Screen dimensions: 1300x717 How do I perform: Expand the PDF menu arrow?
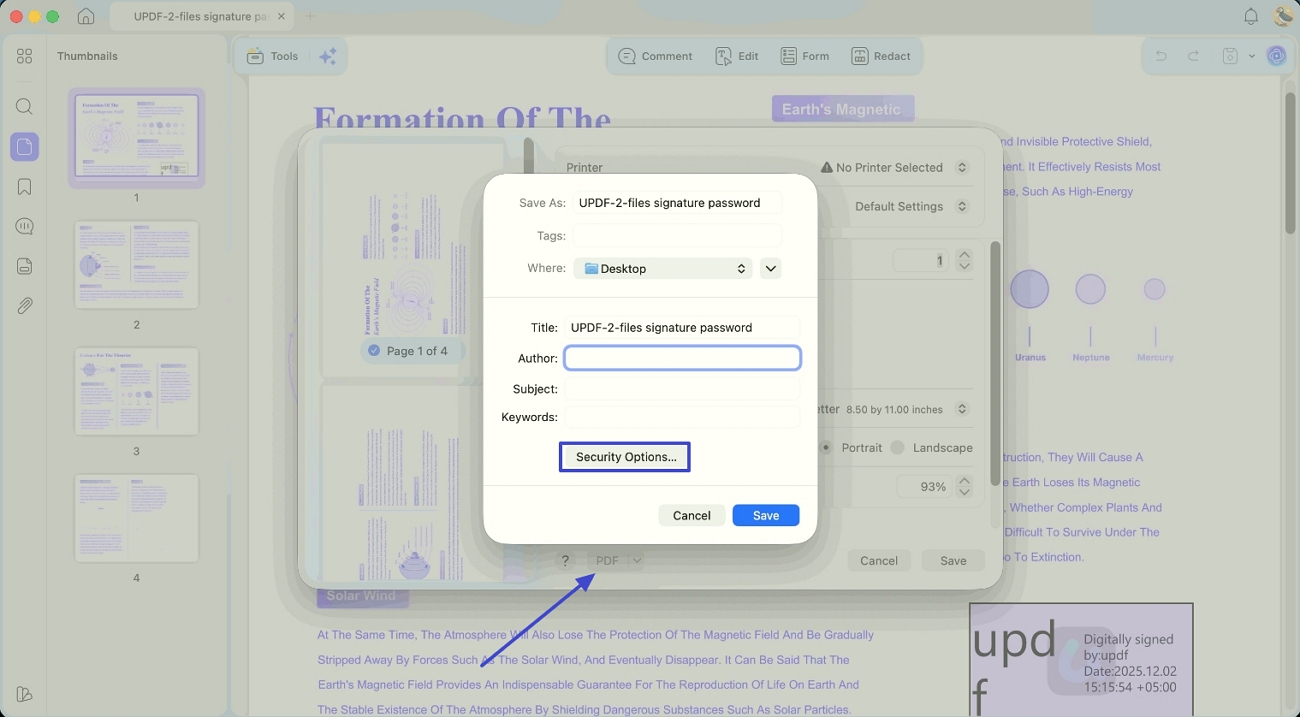coord(637,561)
